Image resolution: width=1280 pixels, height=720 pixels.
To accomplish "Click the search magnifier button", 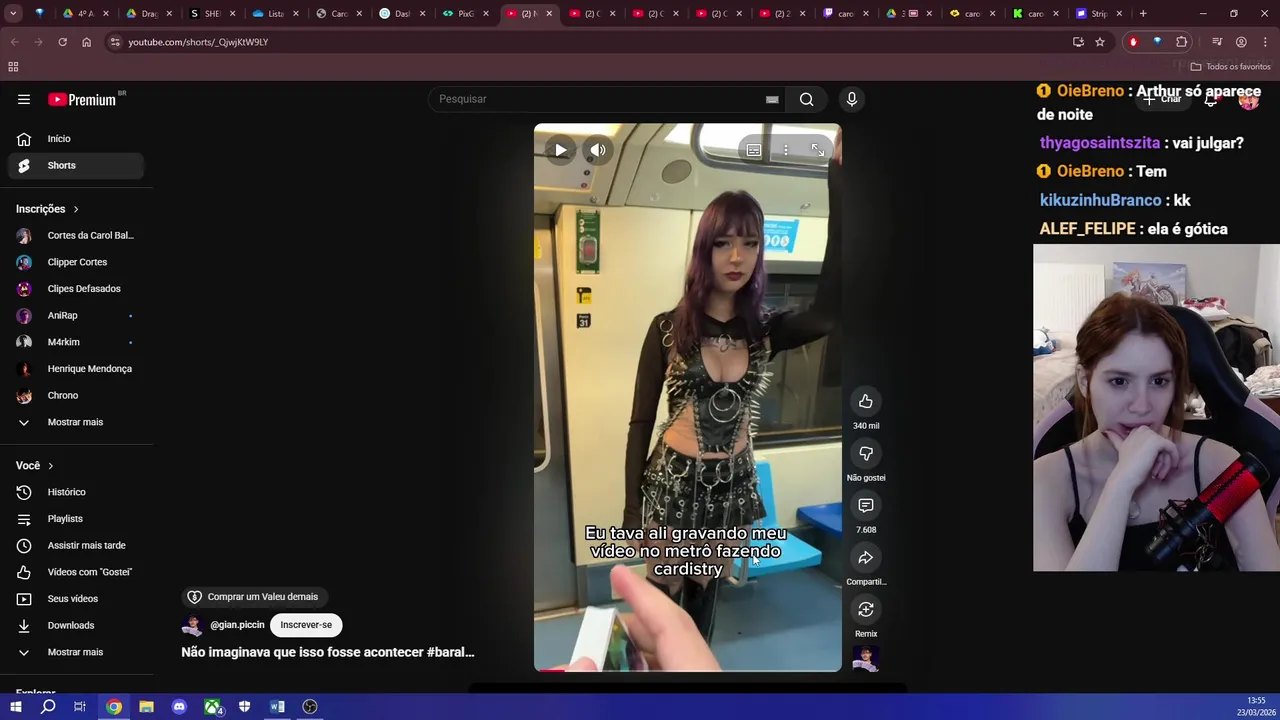I will 806,99.
